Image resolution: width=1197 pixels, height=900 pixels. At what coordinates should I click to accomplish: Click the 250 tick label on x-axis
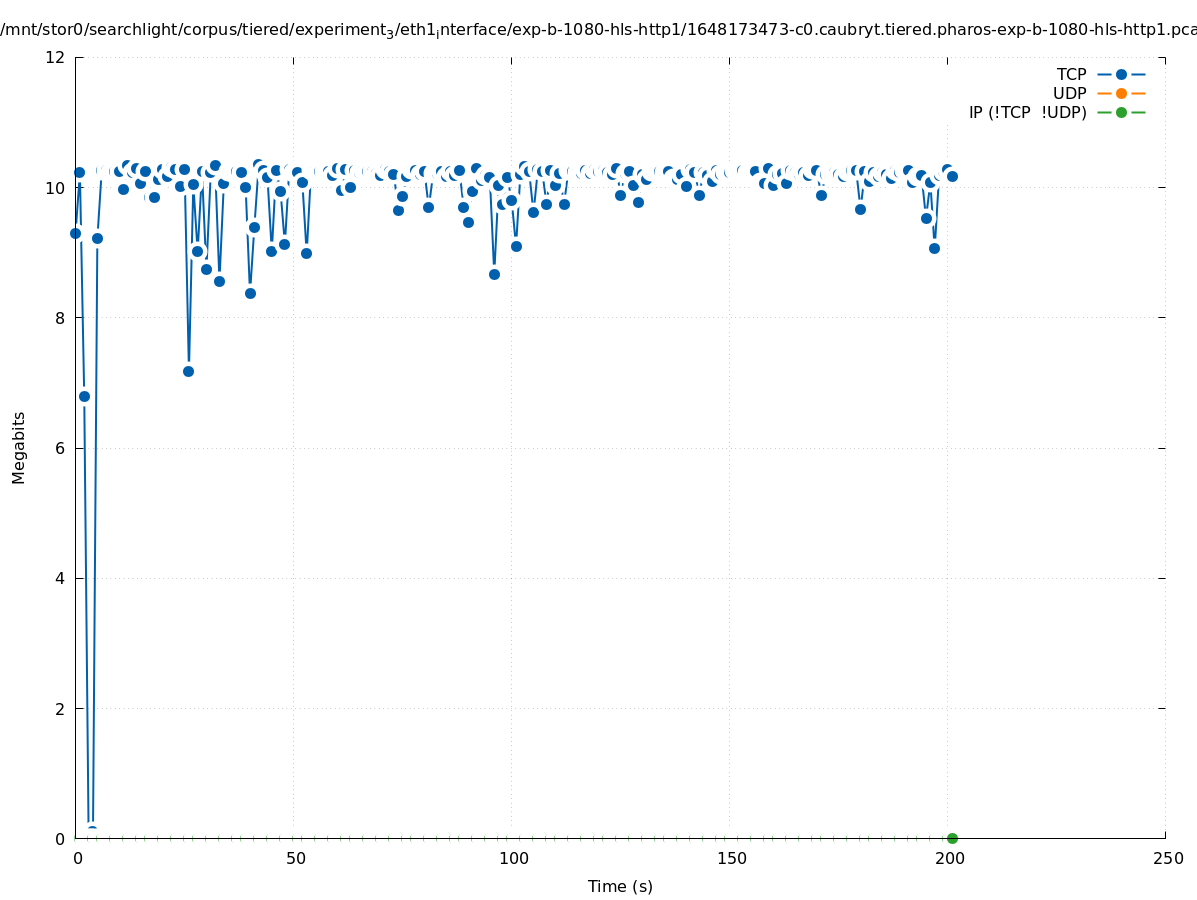tap(1167, 858)
